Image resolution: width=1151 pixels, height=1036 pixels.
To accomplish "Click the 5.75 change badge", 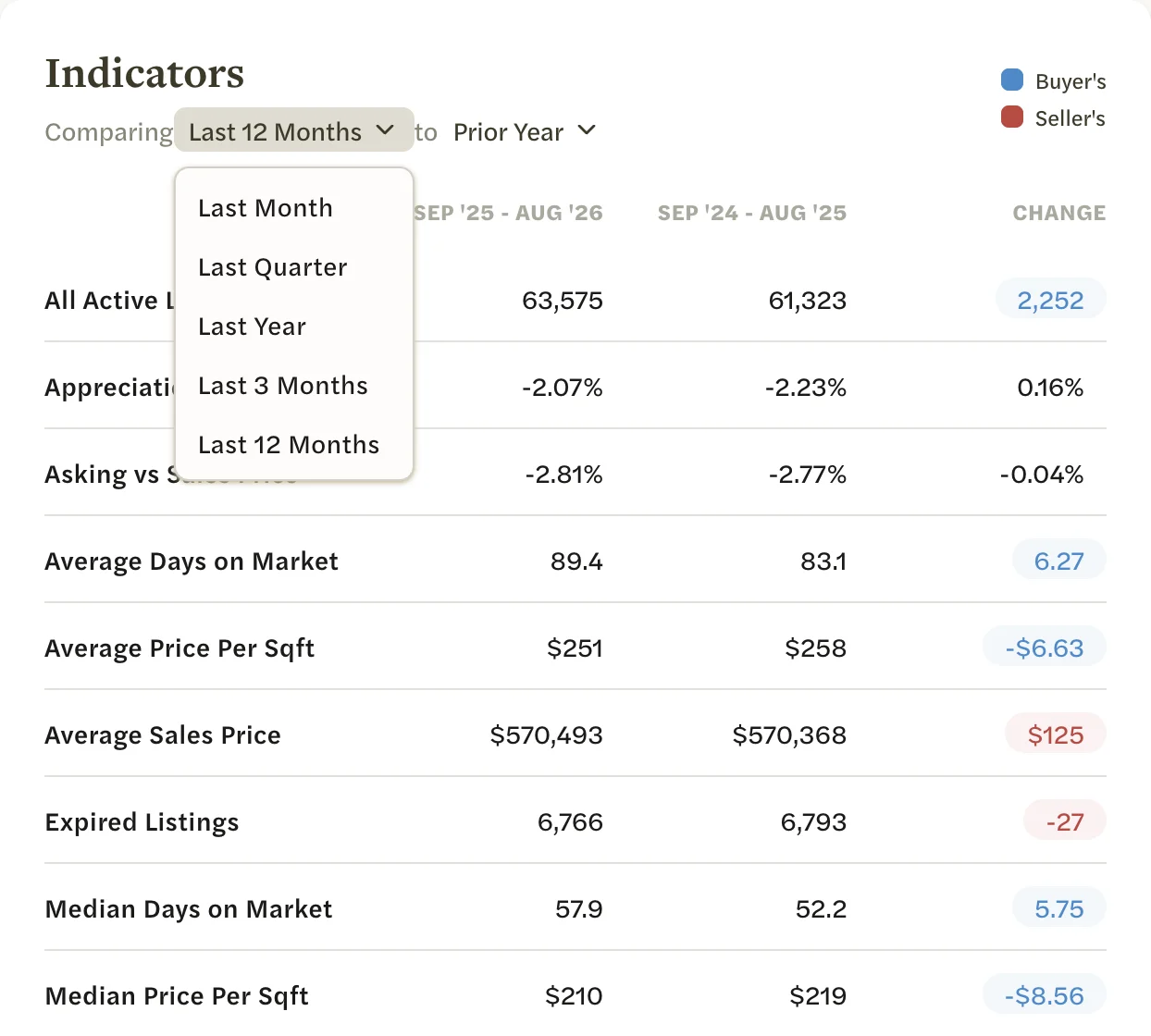I will (x=1058, y=908).
